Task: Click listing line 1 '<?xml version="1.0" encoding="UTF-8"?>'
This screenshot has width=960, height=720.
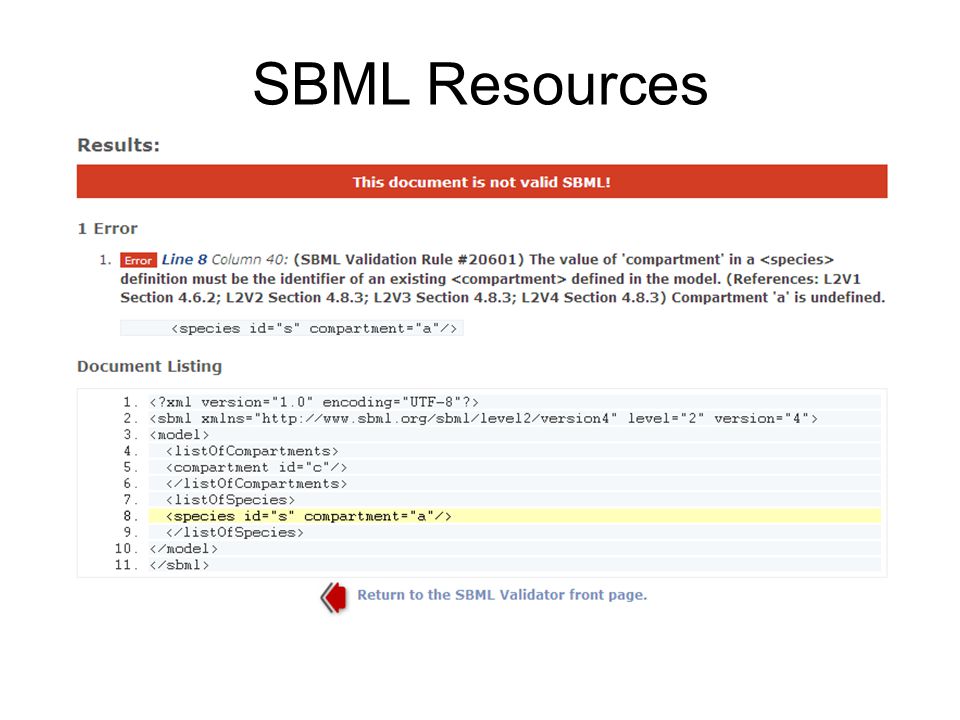Action: [x=514, y=402]
